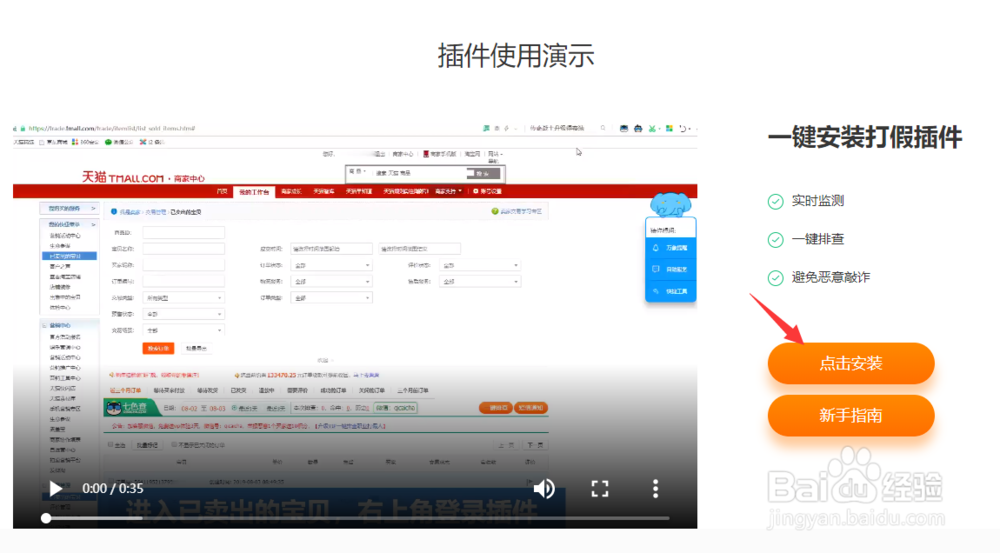Select the 避免恶意敲诈 feature text
Screen dimensions: 1000x553
click(x=830, y=277)
